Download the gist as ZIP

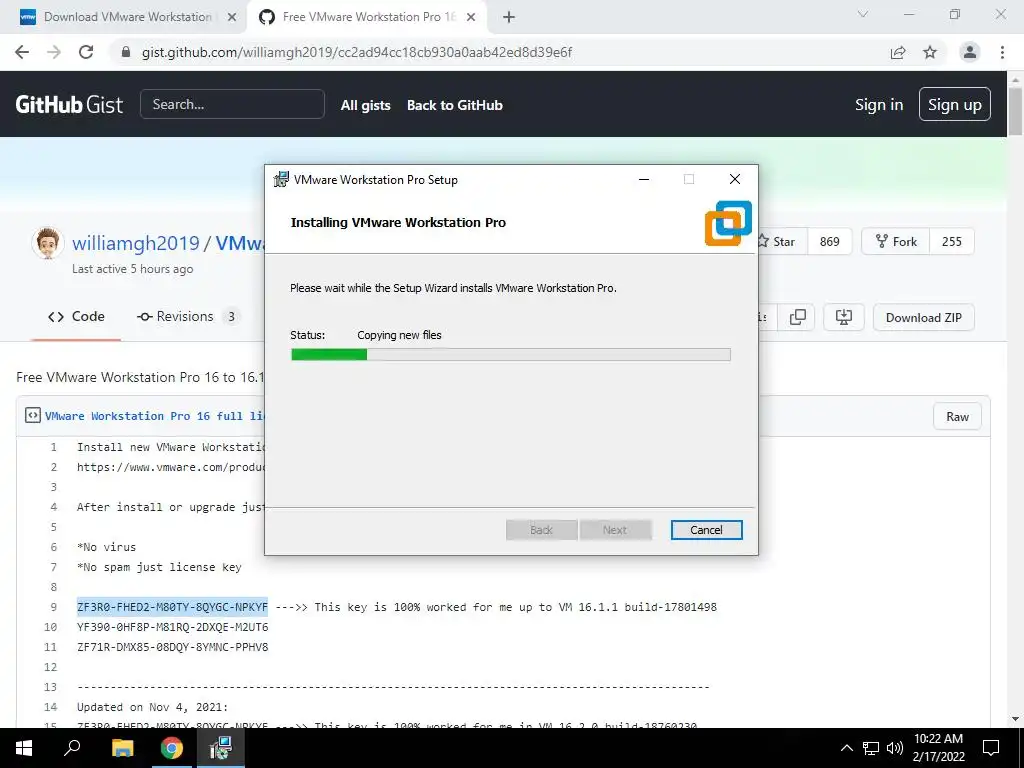point(923,317)
